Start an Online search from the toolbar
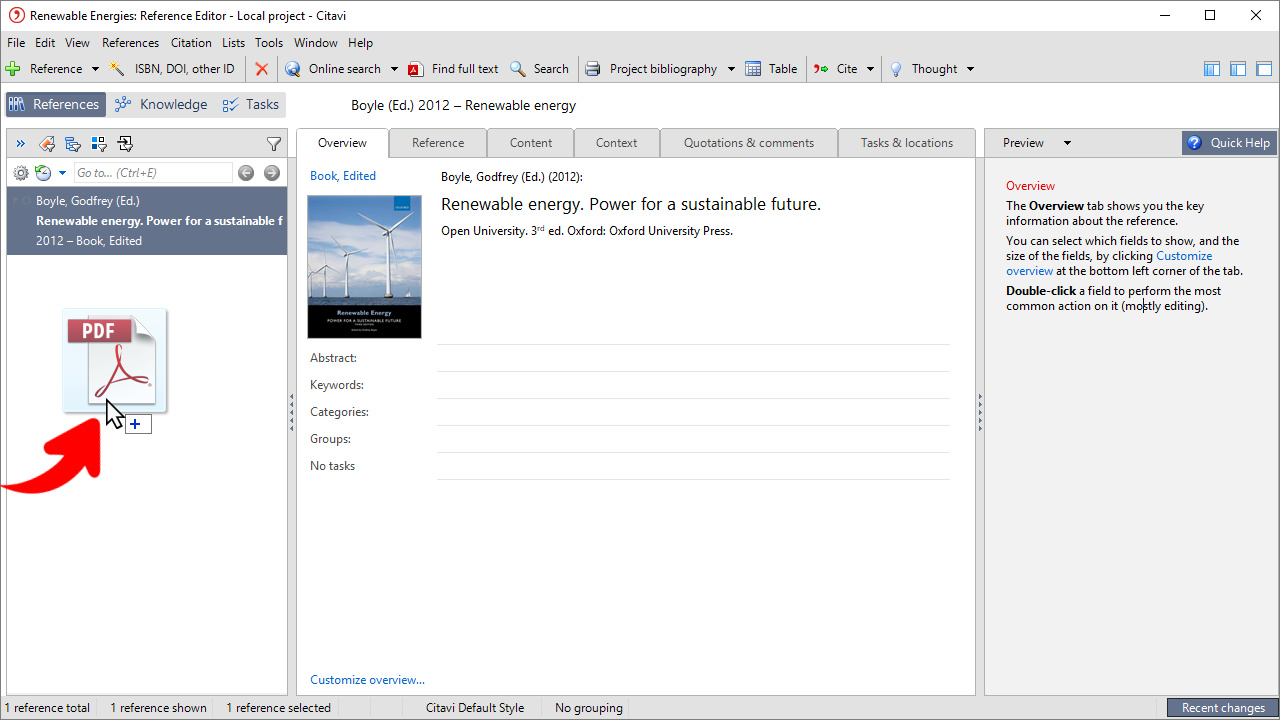 [x=333, y=69]
